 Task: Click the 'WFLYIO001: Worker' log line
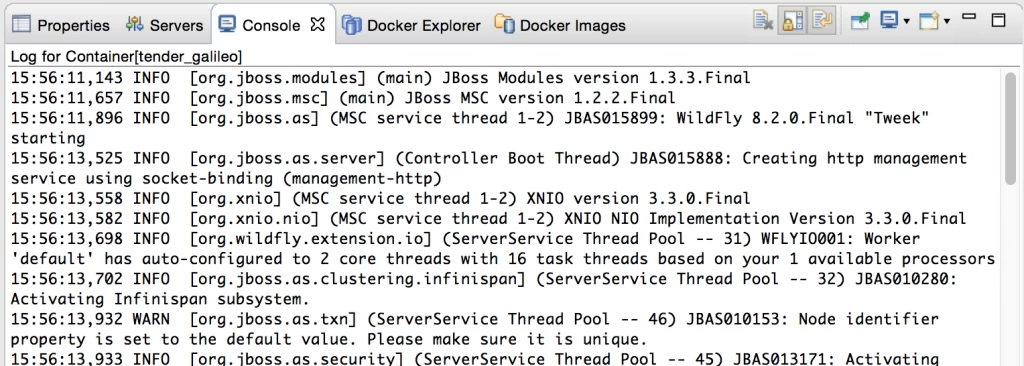(466, 239)
